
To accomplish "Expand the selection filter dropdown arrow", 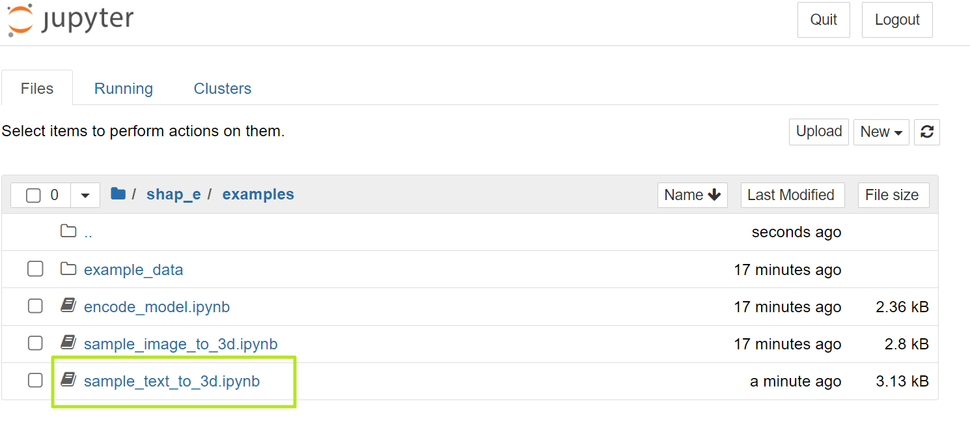I will point(84,195).
